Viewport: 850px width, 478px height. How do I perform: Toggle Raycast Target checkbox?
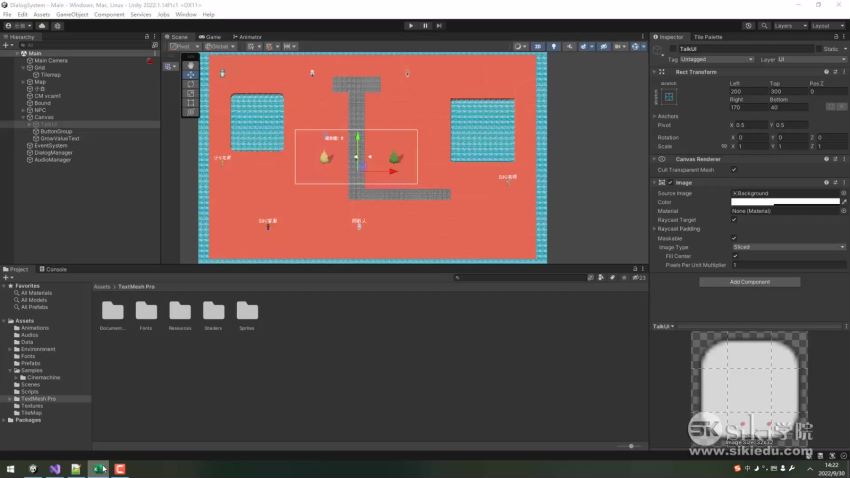point(734,220)
